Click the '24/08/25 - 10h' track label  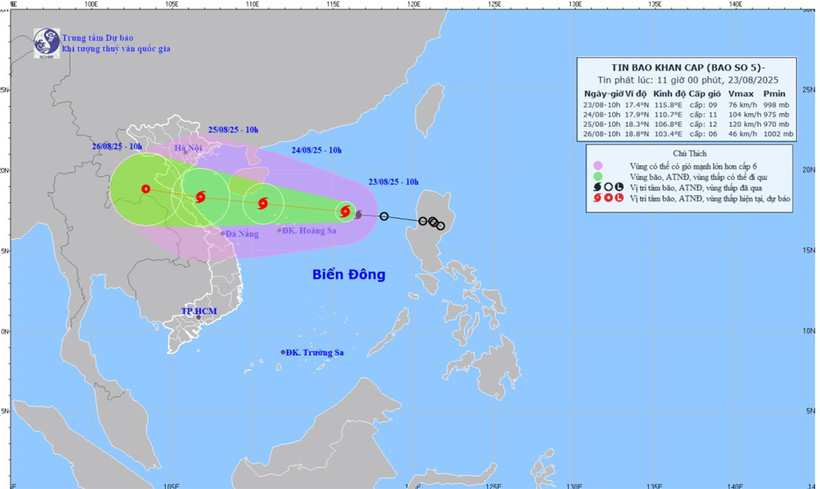pyautogui.click(x=316, y=150)
